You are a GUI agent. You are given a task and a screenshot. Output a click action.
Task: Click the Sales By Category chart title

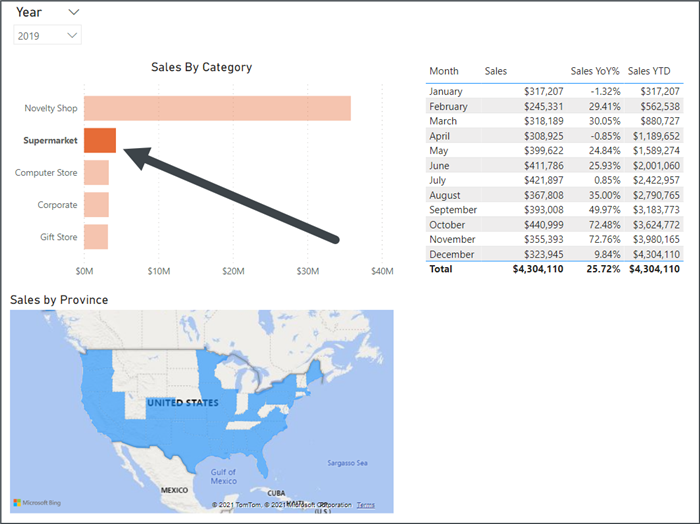click(201, 67)
